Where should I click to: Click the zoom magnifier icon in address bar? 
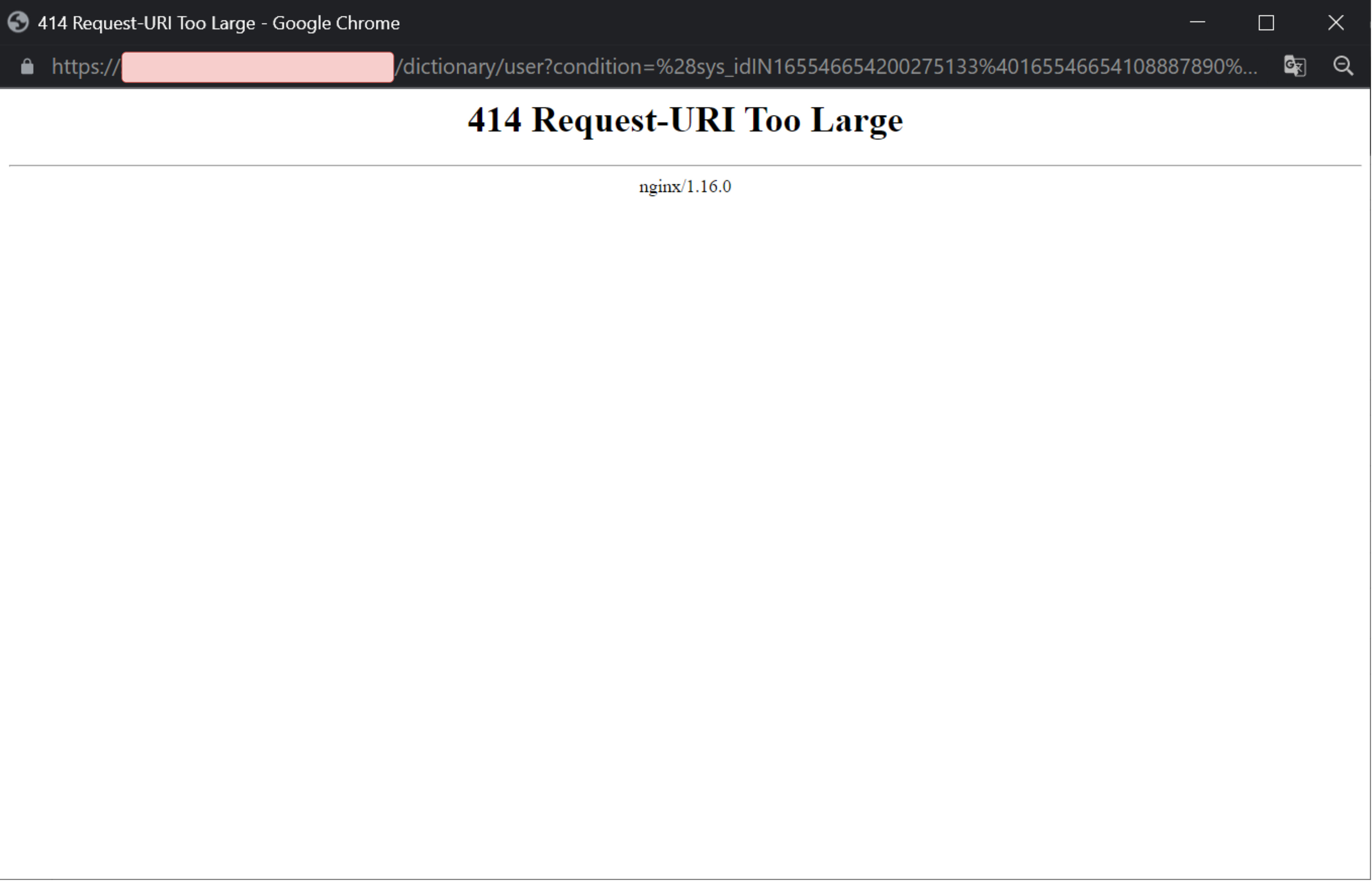(x=1343, y=66)
